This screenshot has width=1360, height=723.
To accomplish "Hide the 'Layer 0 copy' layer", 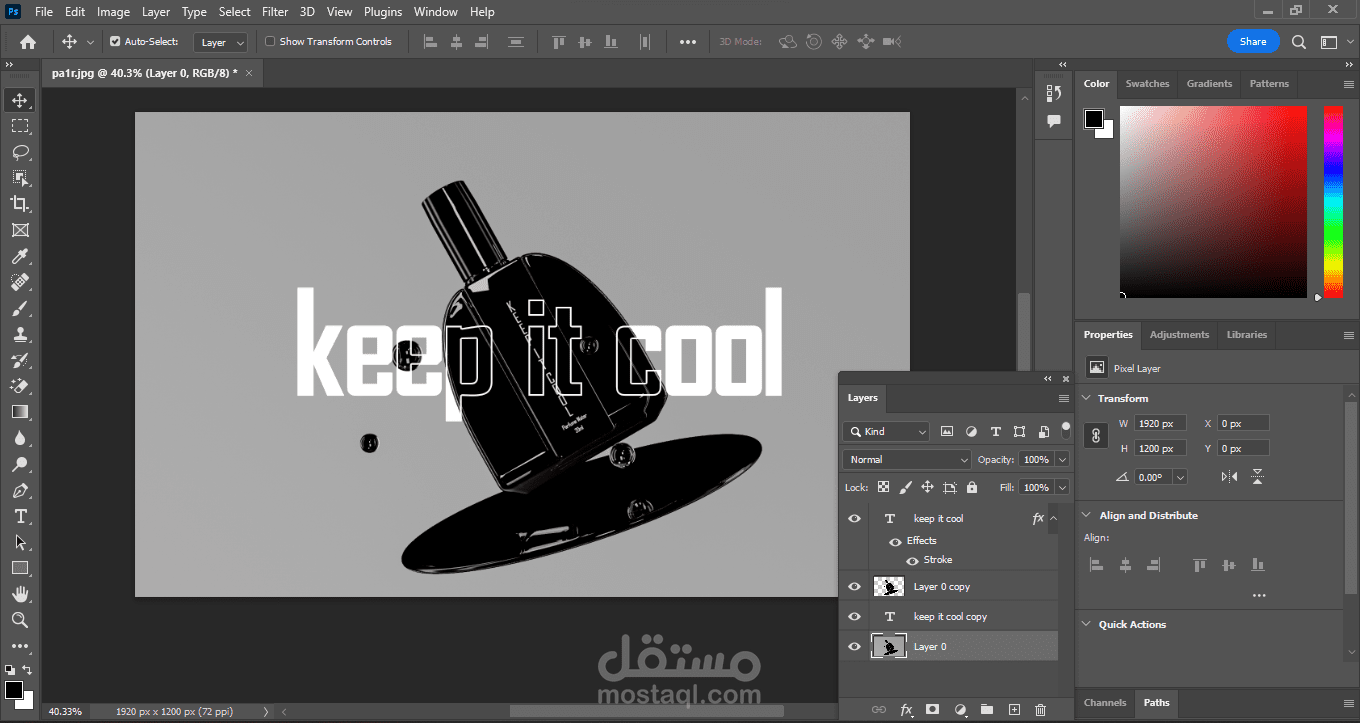I will click(x=854, y=587).
